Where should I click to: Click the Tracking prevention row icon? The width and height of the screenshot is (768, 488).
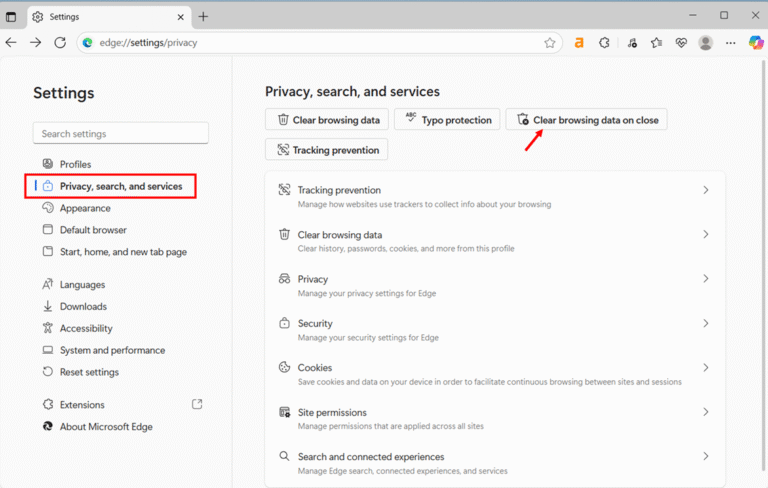(285, 190)
